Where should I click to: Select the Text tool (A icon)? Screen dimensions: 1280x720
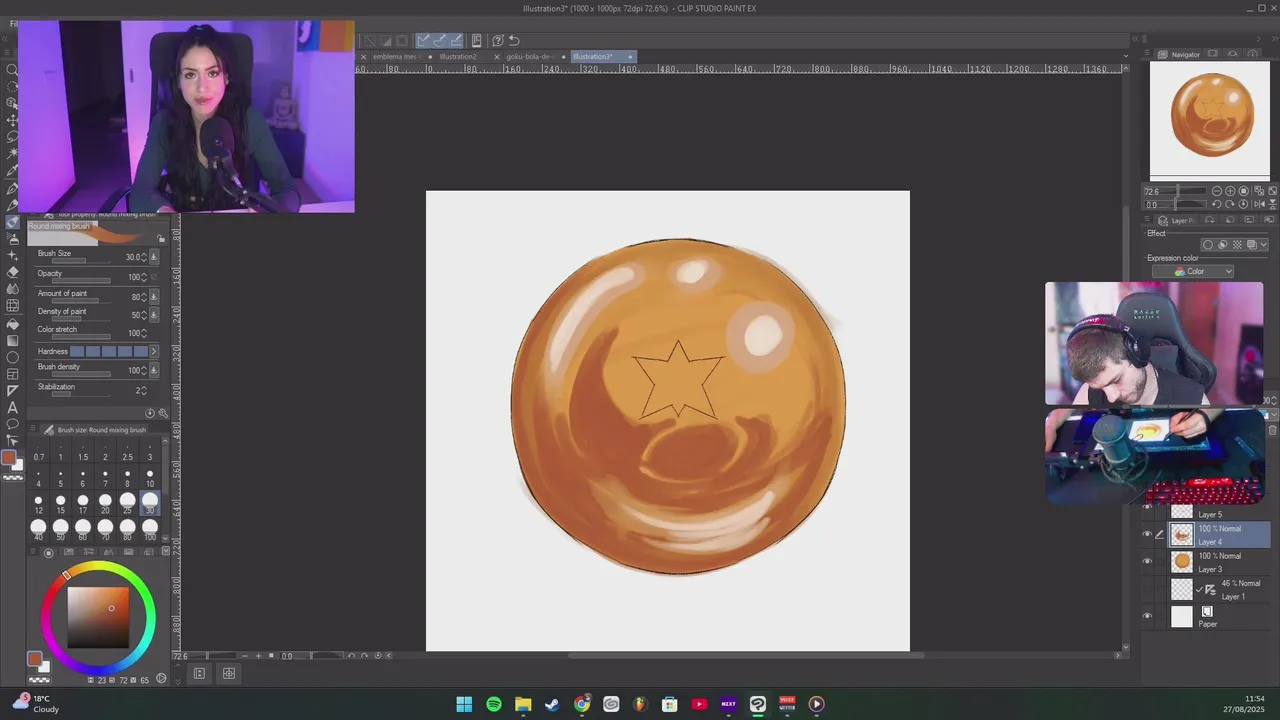click(12, 407)
